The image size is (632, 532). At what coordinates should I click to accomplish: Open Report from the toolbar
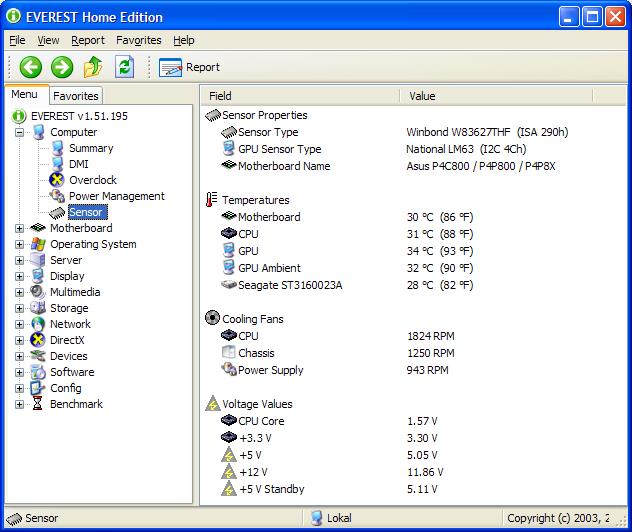(x=189, y=67)
